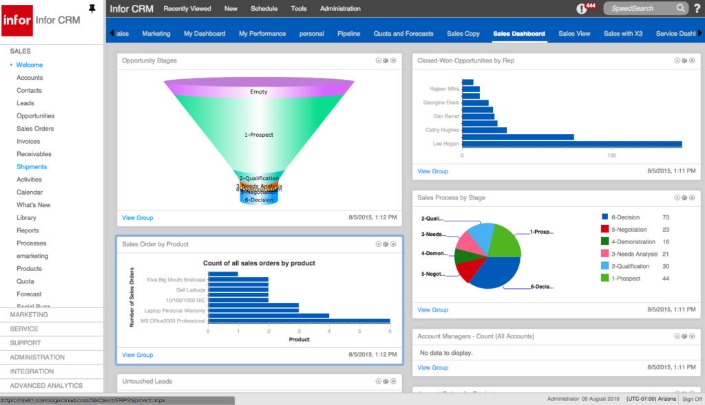The width and height of the screenshot is (705, 405).
Task: Click View Group under Opportunity Stages
Action: pyautogui.click(x=137, y=217)
